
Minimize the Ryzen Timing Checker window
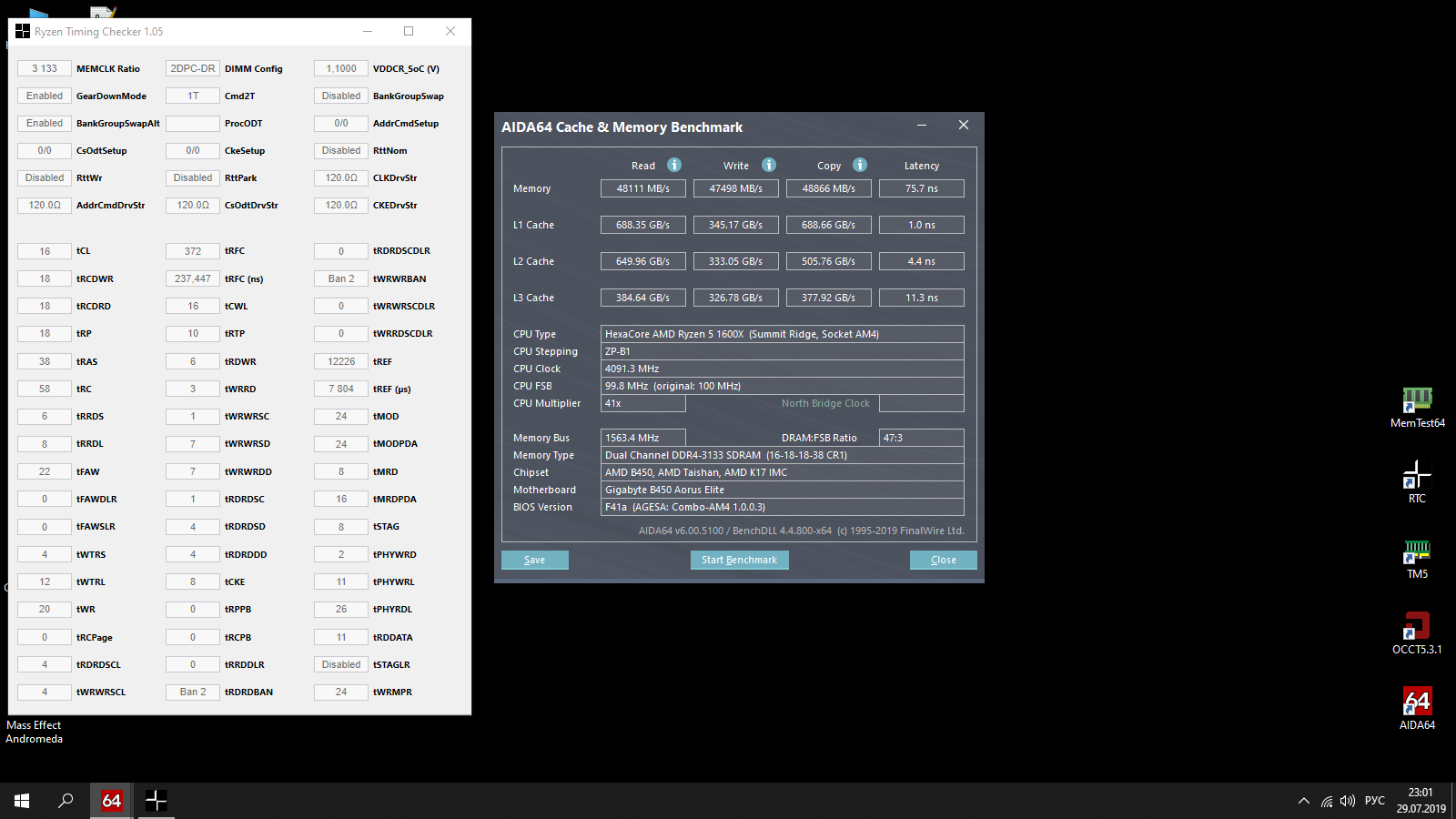pyautogui.click(x=368, y=31)
